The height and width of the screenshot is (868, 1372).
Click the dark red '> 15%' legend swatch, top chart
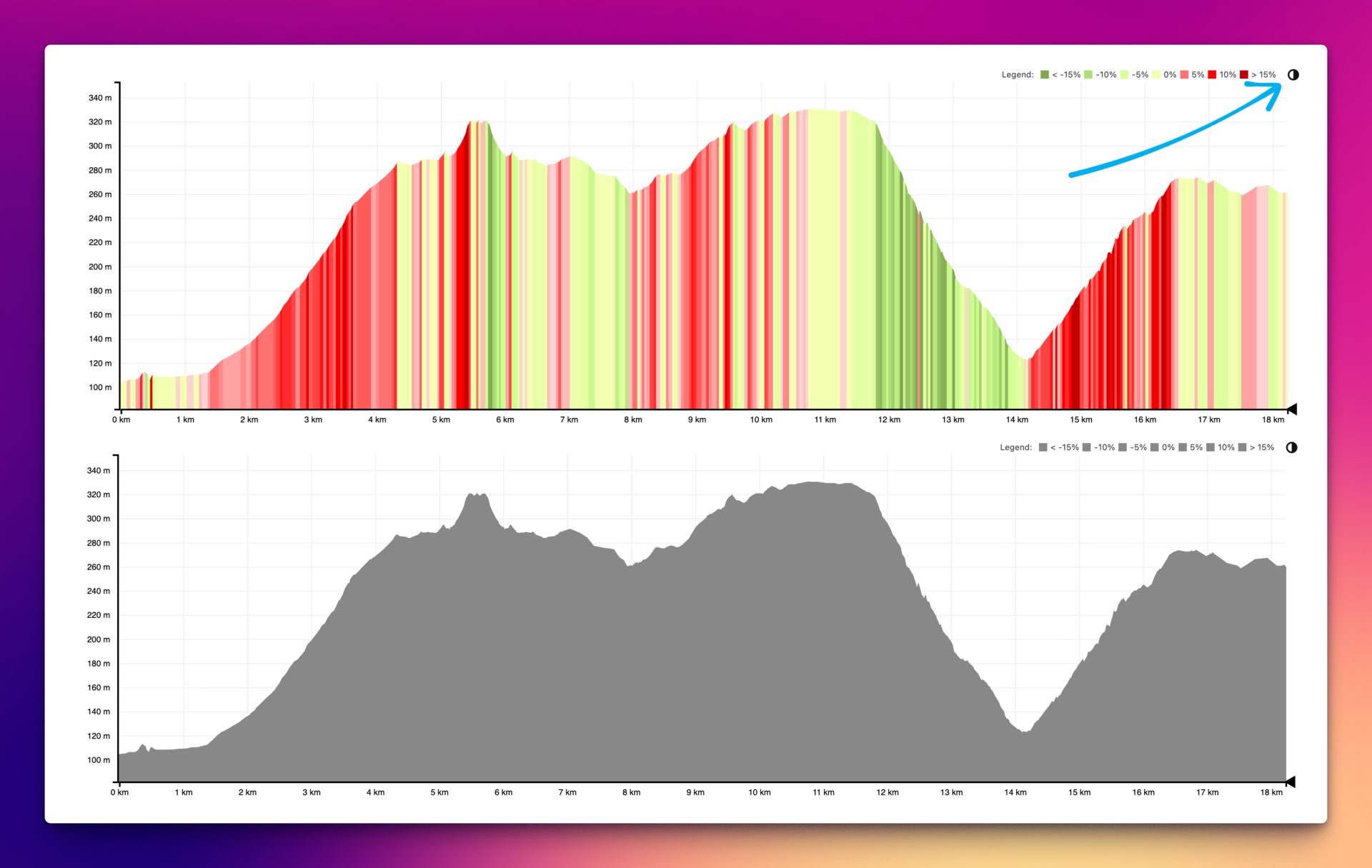click(x=1244, y=75)
